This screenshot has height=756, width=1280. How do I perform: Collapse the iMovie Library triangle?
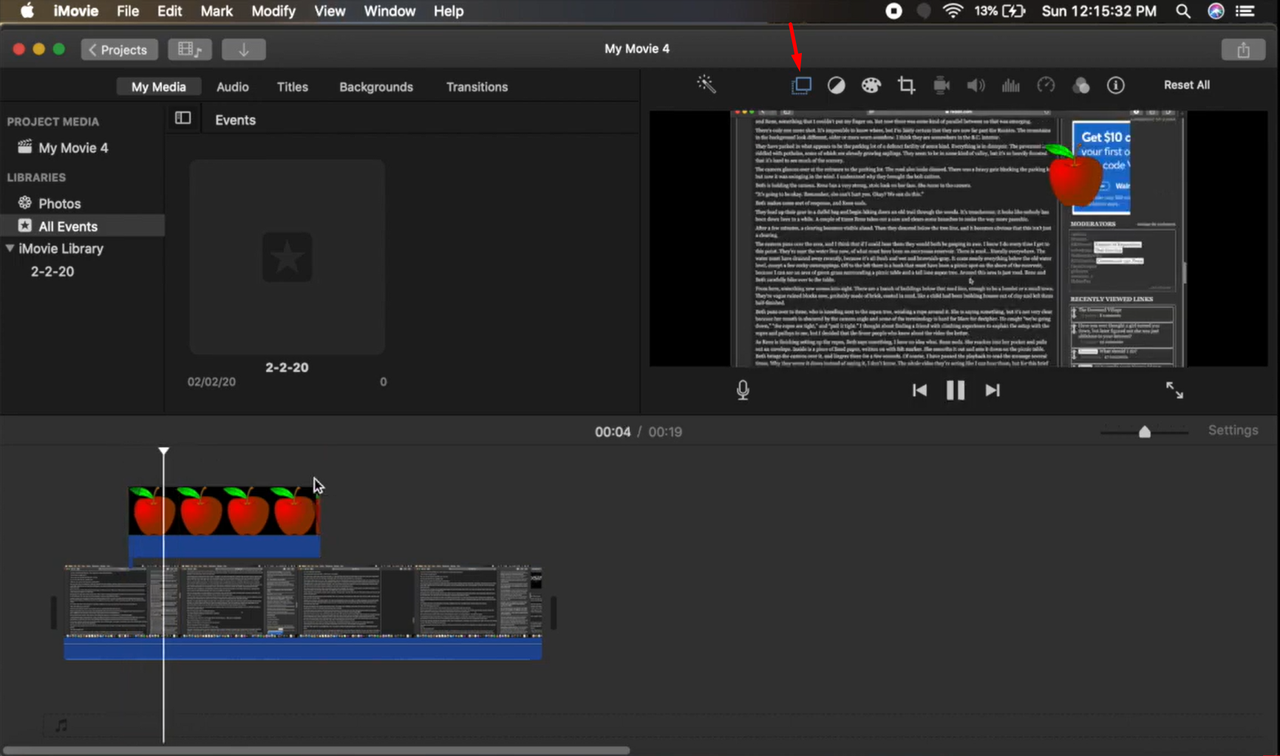click(x=10, y=248)
